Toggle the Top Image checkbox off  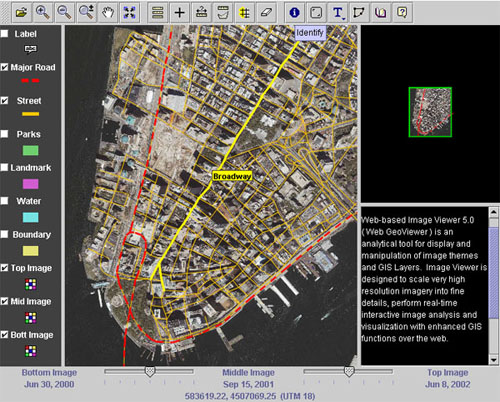coord(4,268)
